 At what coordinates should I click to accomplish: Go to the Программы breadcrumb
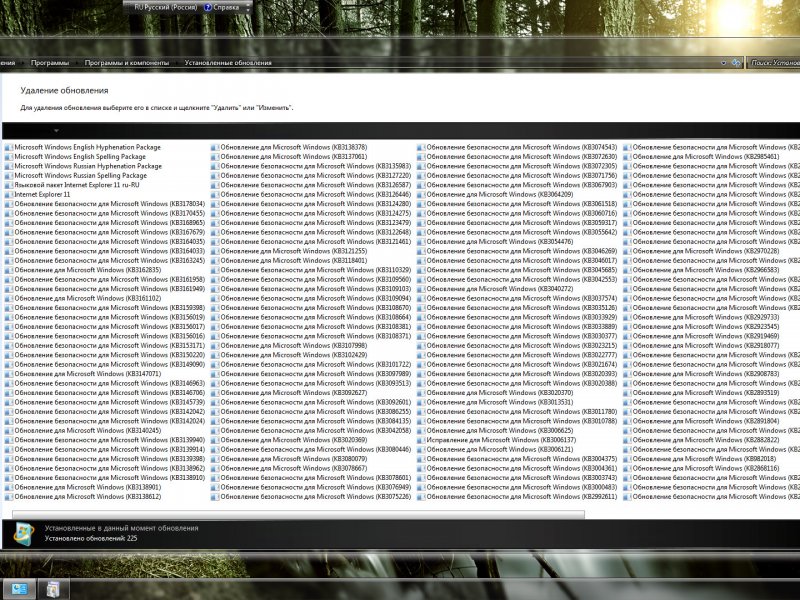coord(49,63)
